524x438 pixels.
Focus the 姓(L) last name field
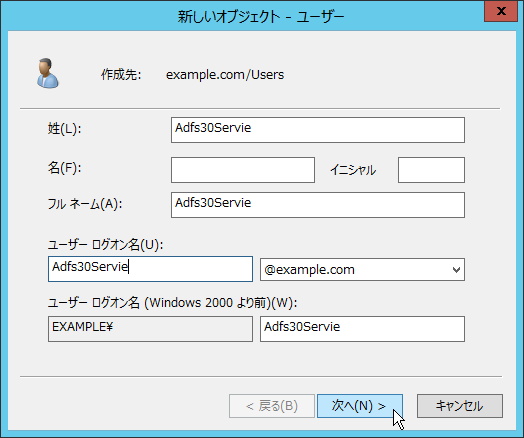pos(317,130)
